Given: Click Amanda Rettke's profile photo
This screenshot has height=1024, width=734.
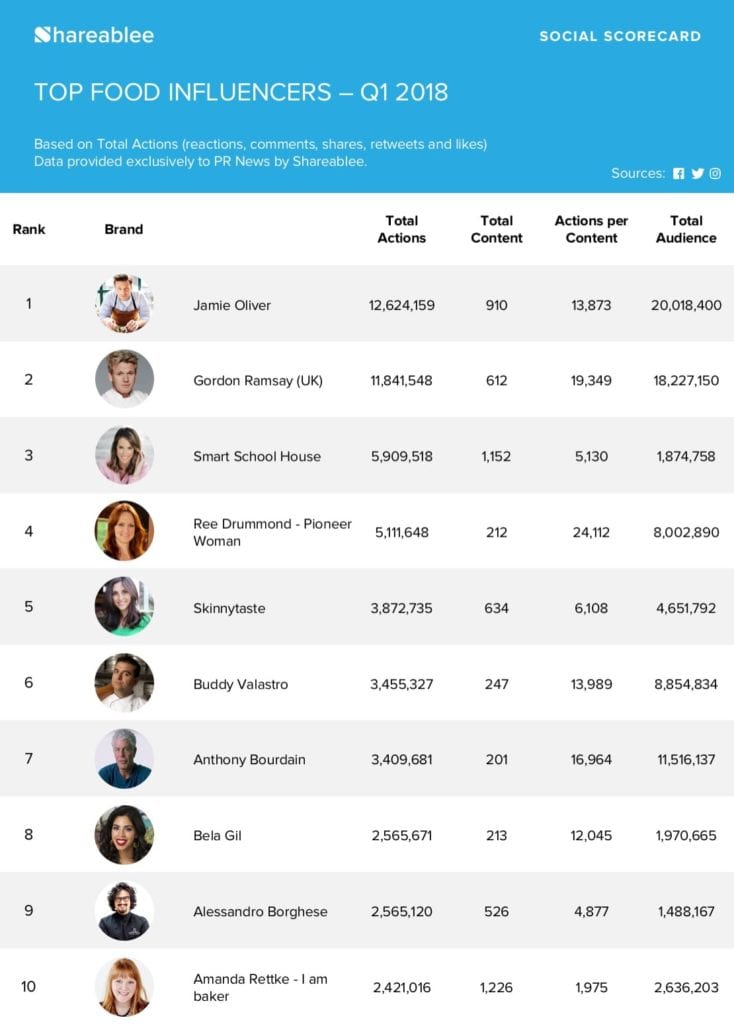Looking at the screenshot, I should [124, 987].
